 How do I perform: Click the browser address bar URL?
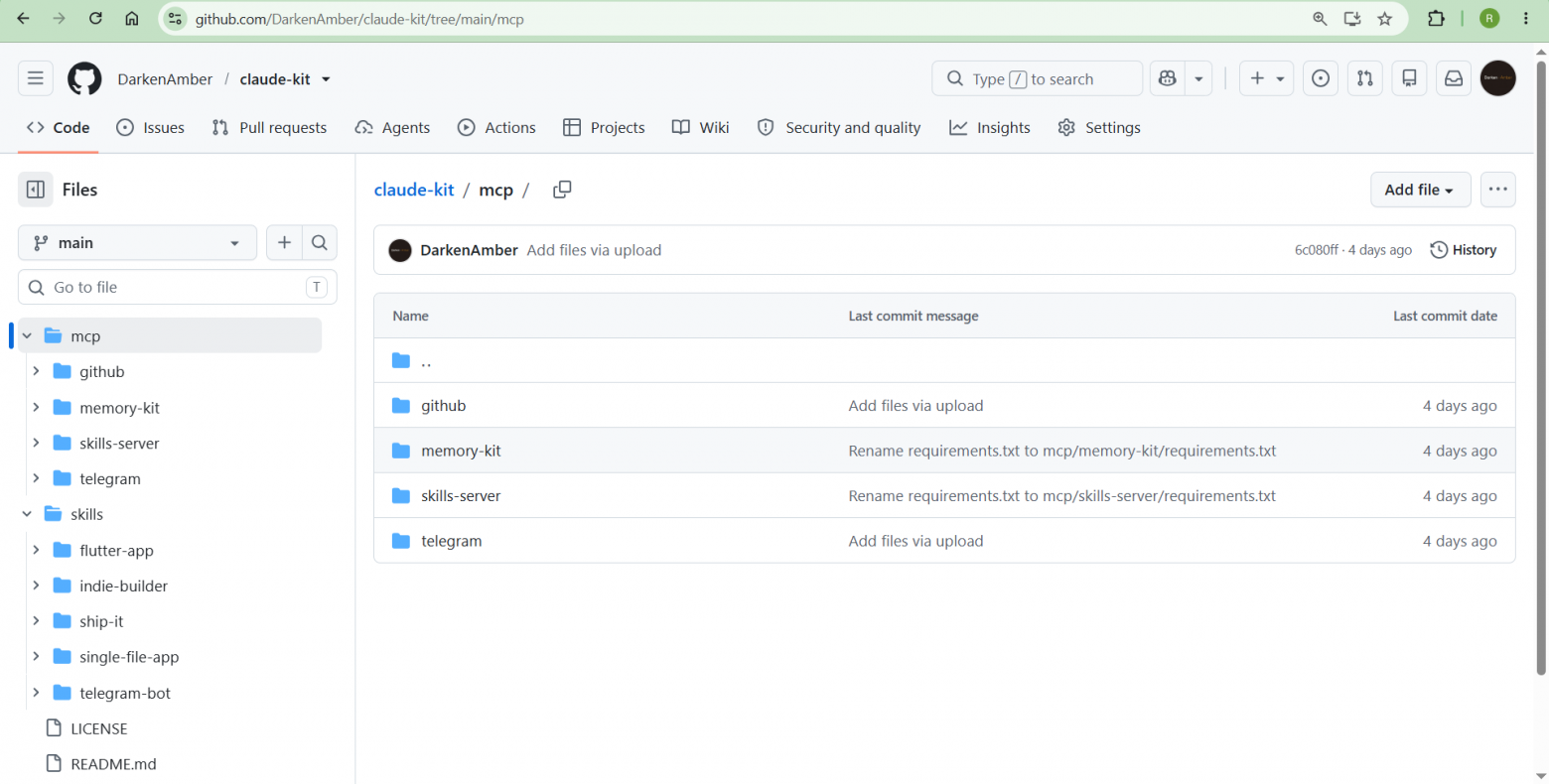(359, 19)
